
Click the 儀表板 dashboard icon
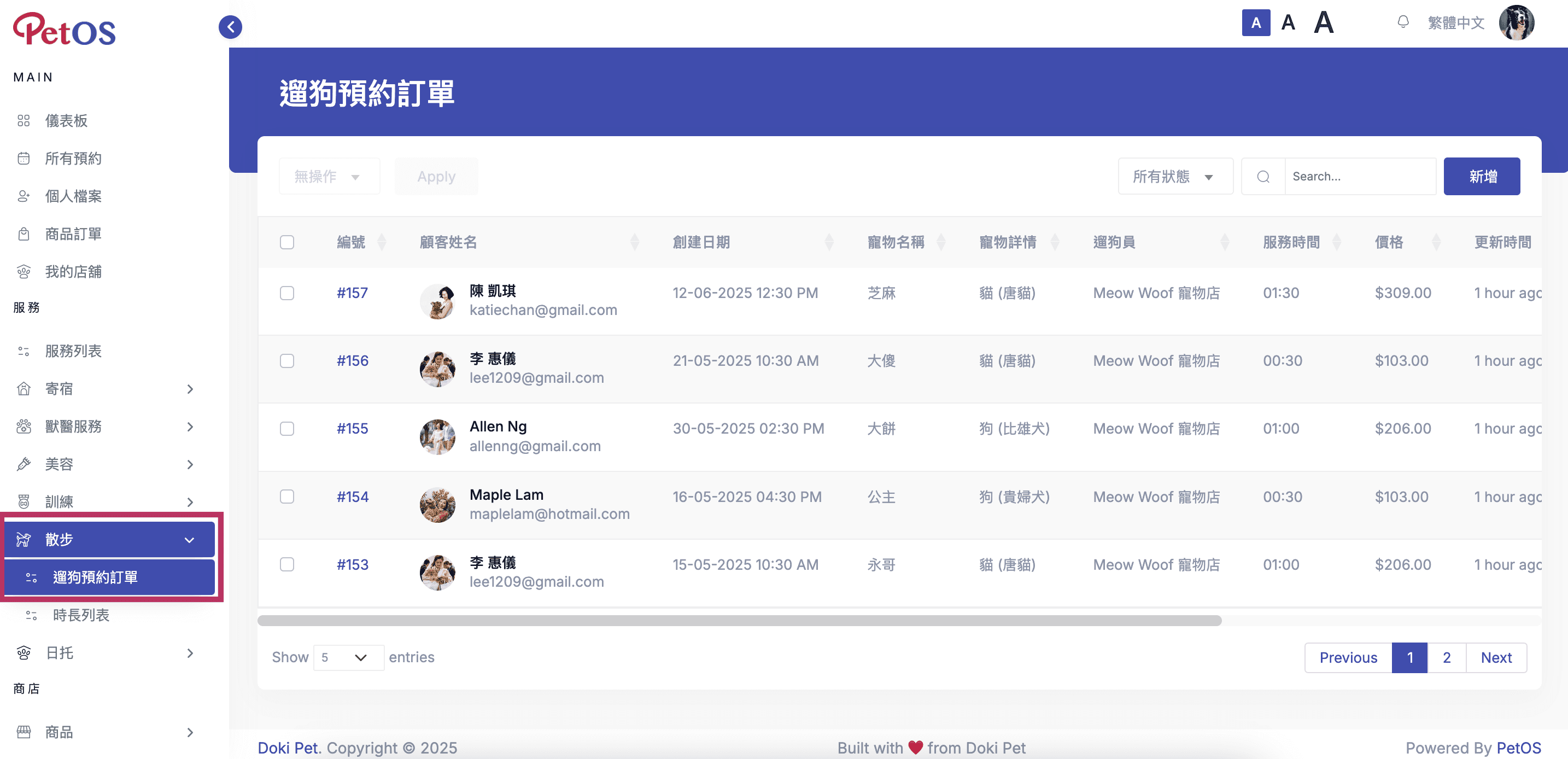tap(24, 120)
